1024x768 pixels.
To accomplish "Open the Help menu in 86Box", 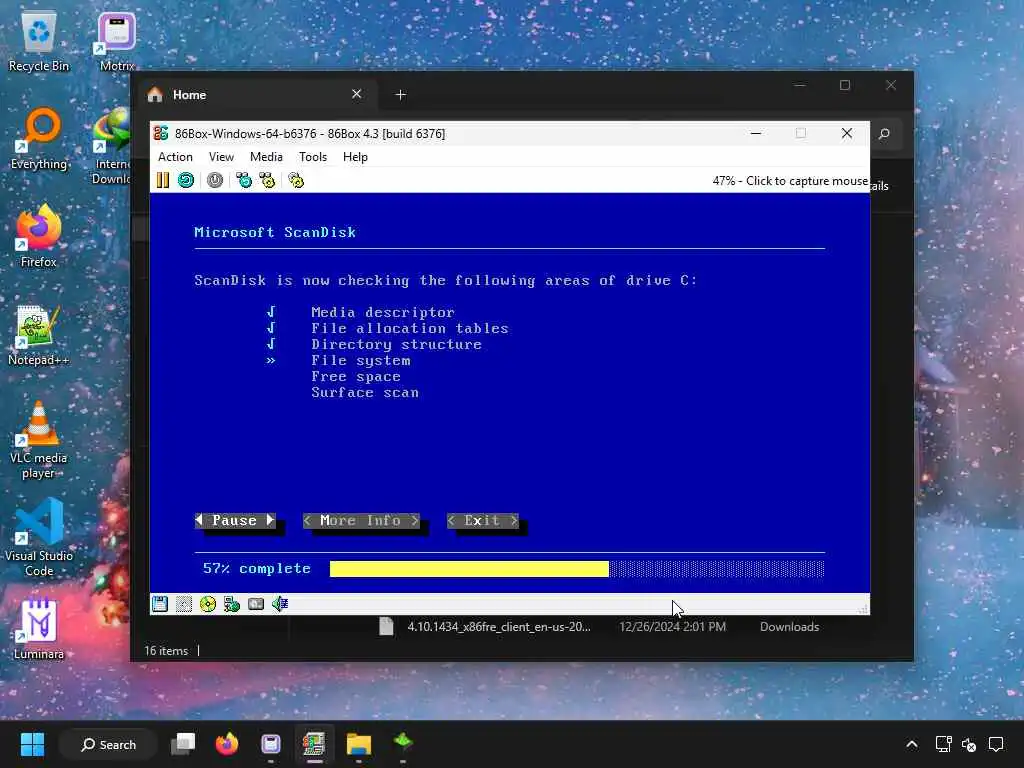I will tap(355, 157).
